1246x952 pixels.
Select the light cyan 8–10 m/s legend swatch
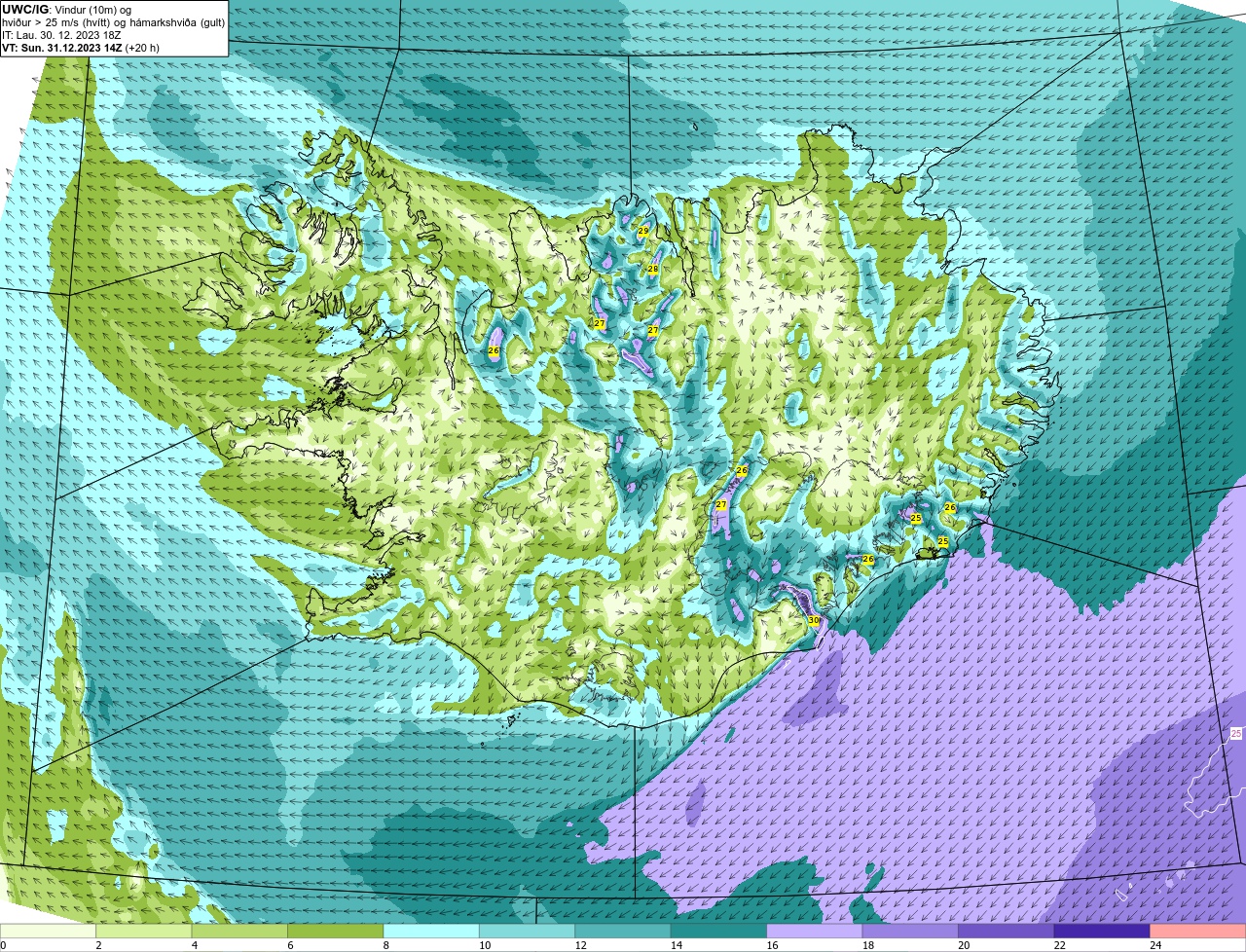432,931
